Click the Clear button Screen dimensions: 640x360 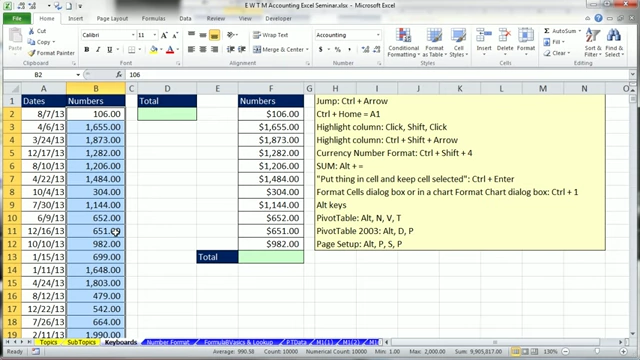(557, 53)
